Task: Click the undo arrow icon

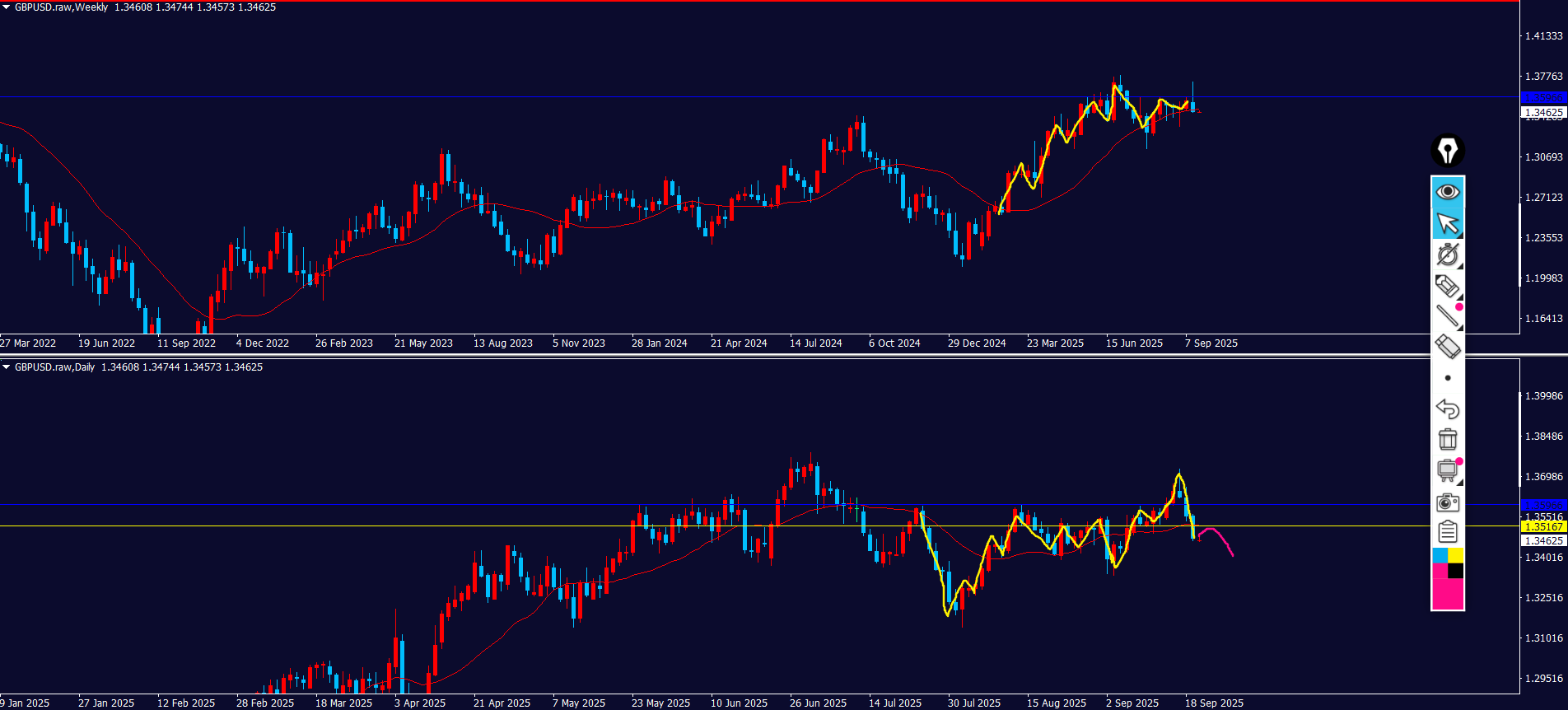Action: pos(1448,409)
